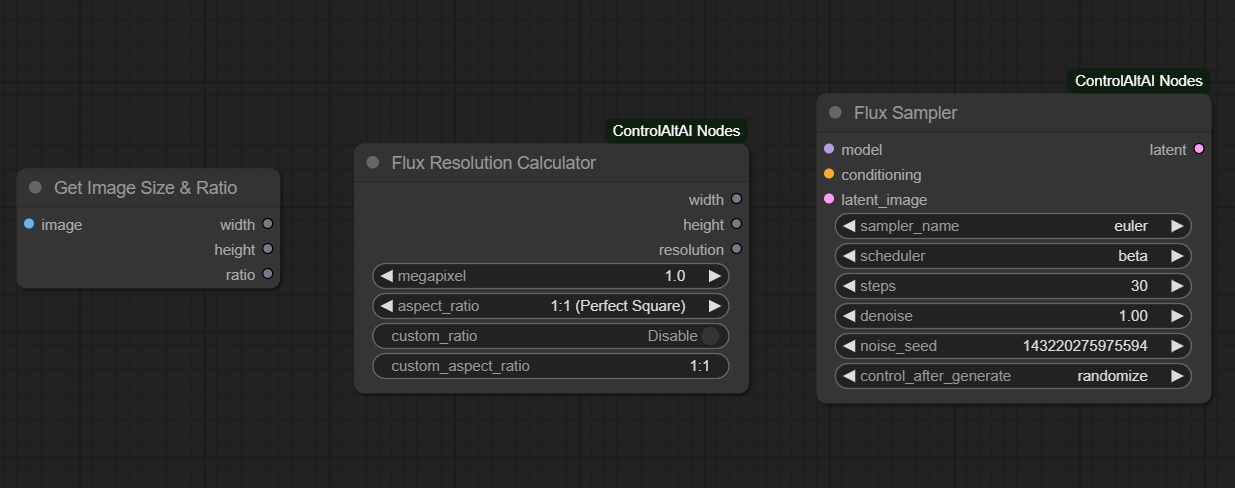Image resolution: width=1235 pixels, height=488 pixels.
Task: Click the orange conditioning input socket
Action: pyautogui.click(x=828, y=174)
